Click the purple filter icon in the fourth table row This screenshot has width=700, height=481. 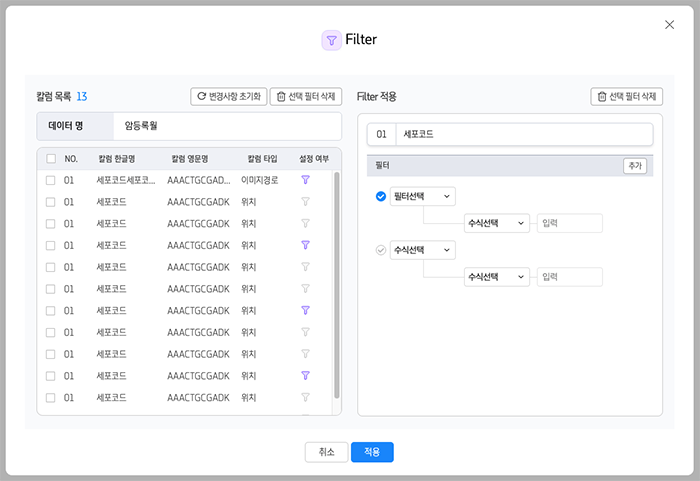pos(306,245)
